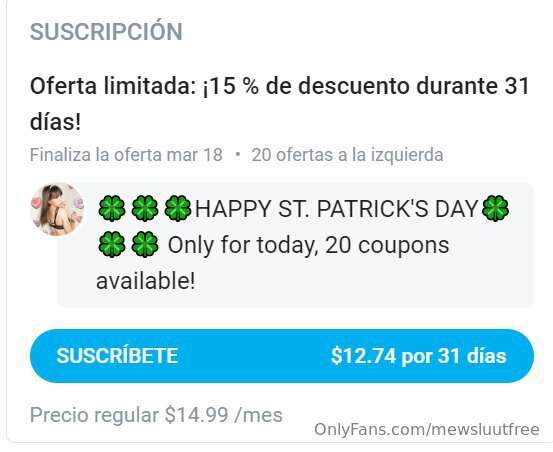Click the first clover emoji before 'Only for today'
Viewport: 553px width, 452px height.
coord(111,244)
